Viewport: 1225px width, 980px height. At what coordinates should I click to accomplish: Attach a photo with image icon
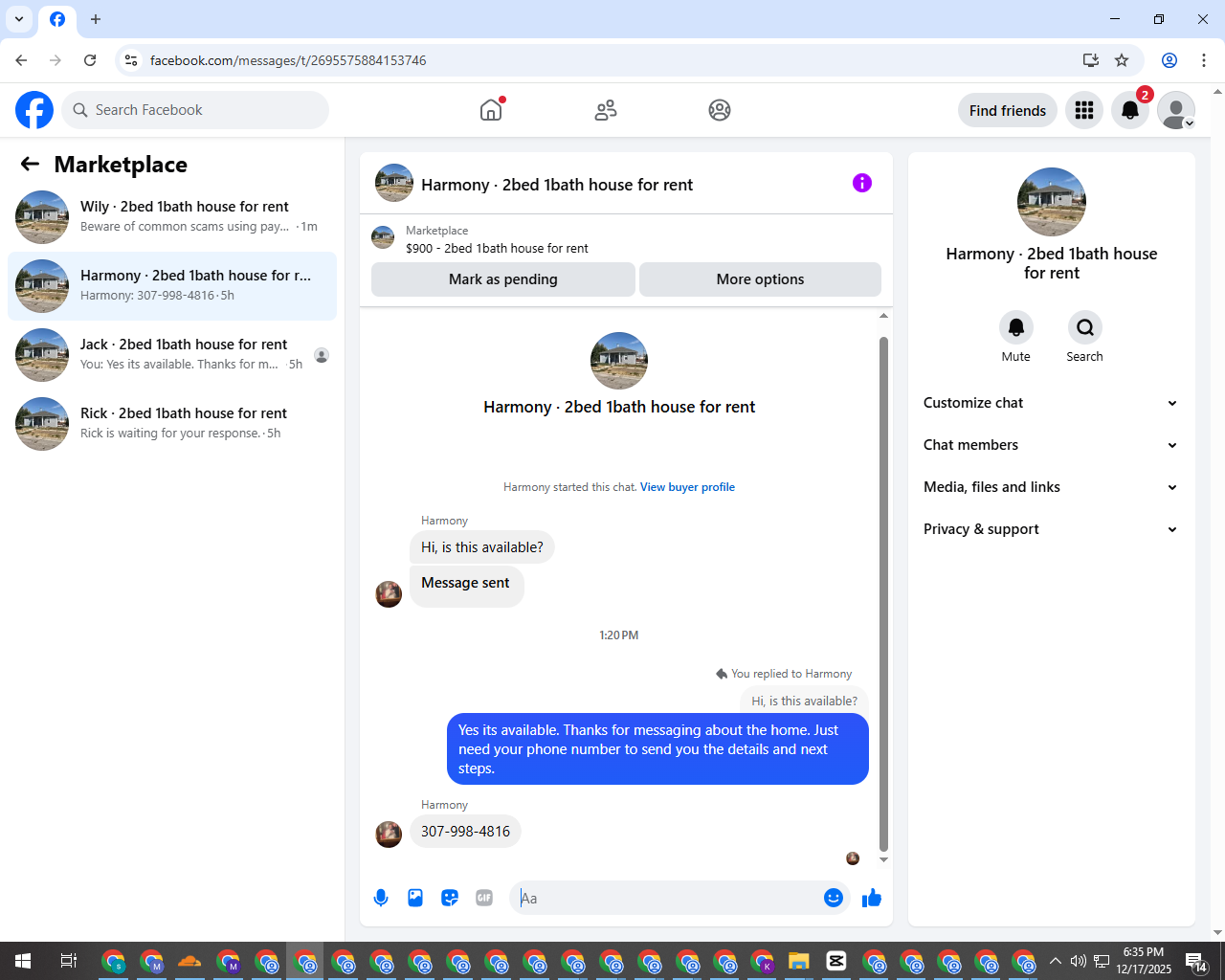[415, 898]
